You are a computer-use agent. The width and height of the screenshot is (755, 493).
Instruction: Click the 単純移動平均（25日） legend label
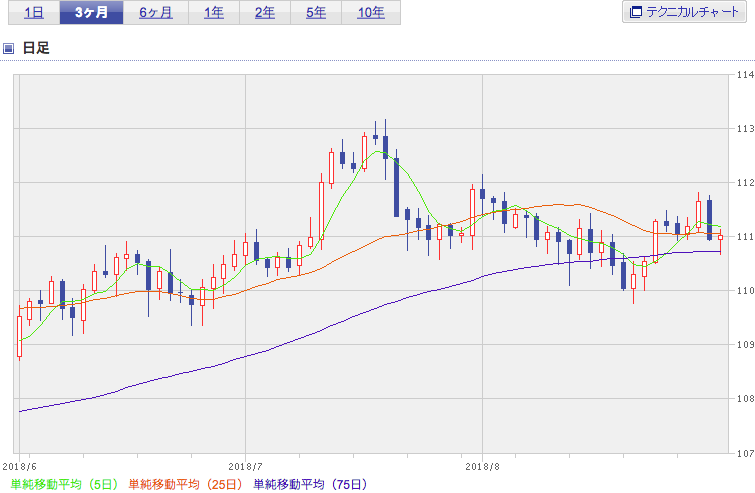coord(185,484)
